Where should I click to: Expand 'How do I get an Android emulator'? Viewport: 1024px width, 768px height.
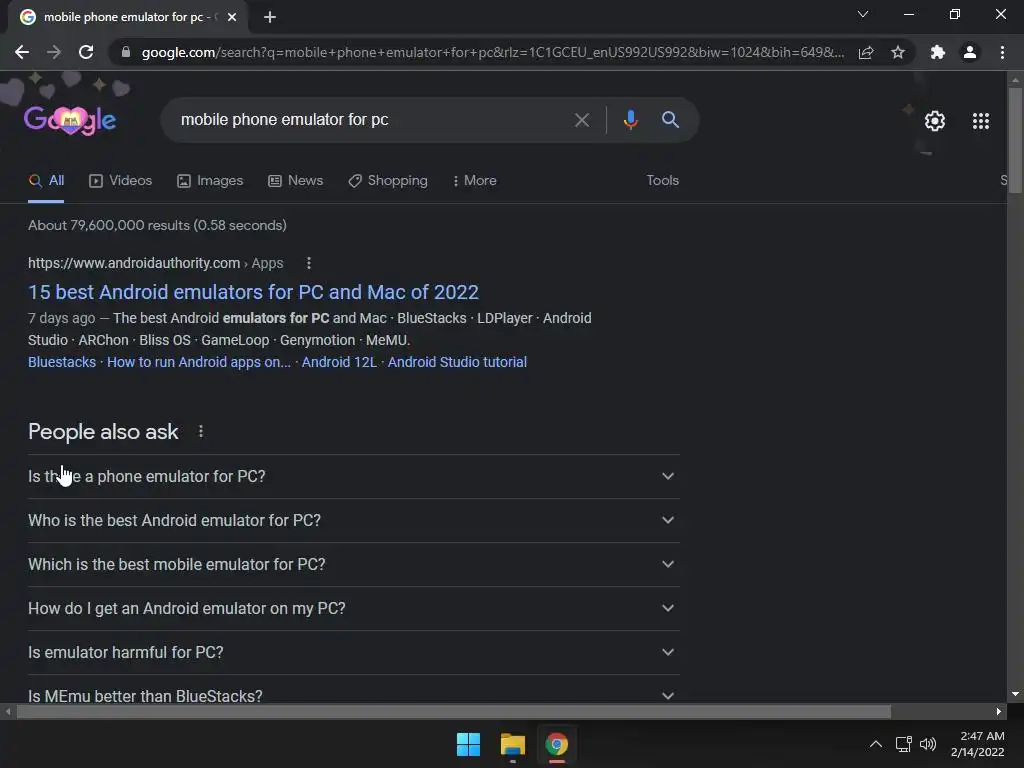coord(353,608)
